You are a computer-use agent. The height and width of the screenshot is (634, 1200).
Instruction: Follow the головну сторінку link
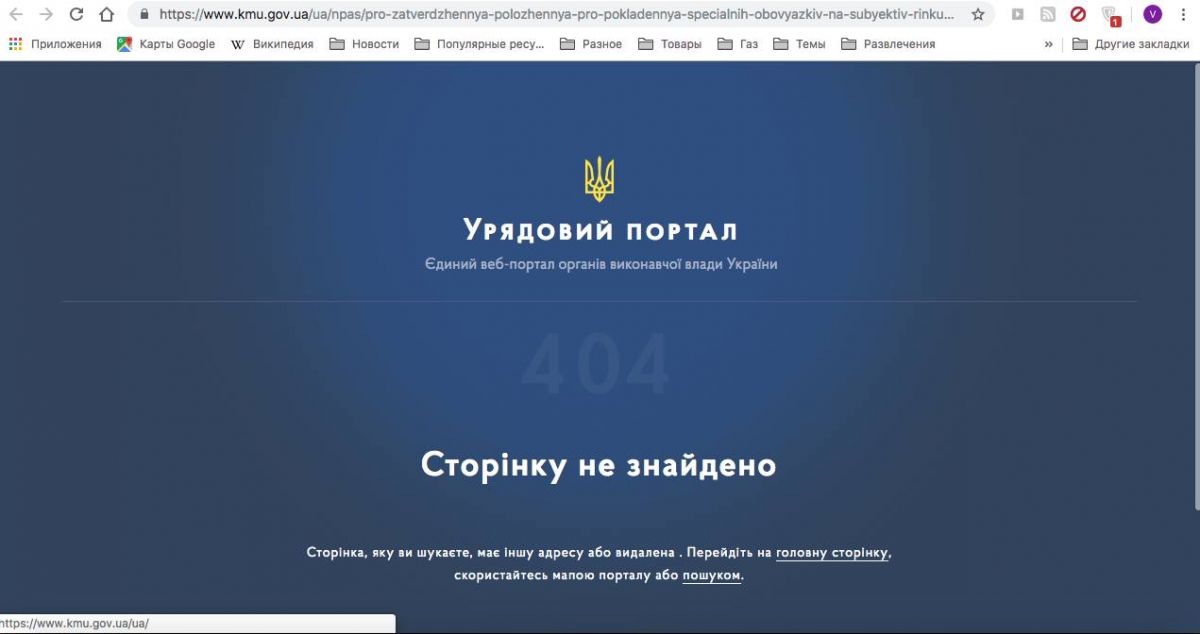coord(832,553)
